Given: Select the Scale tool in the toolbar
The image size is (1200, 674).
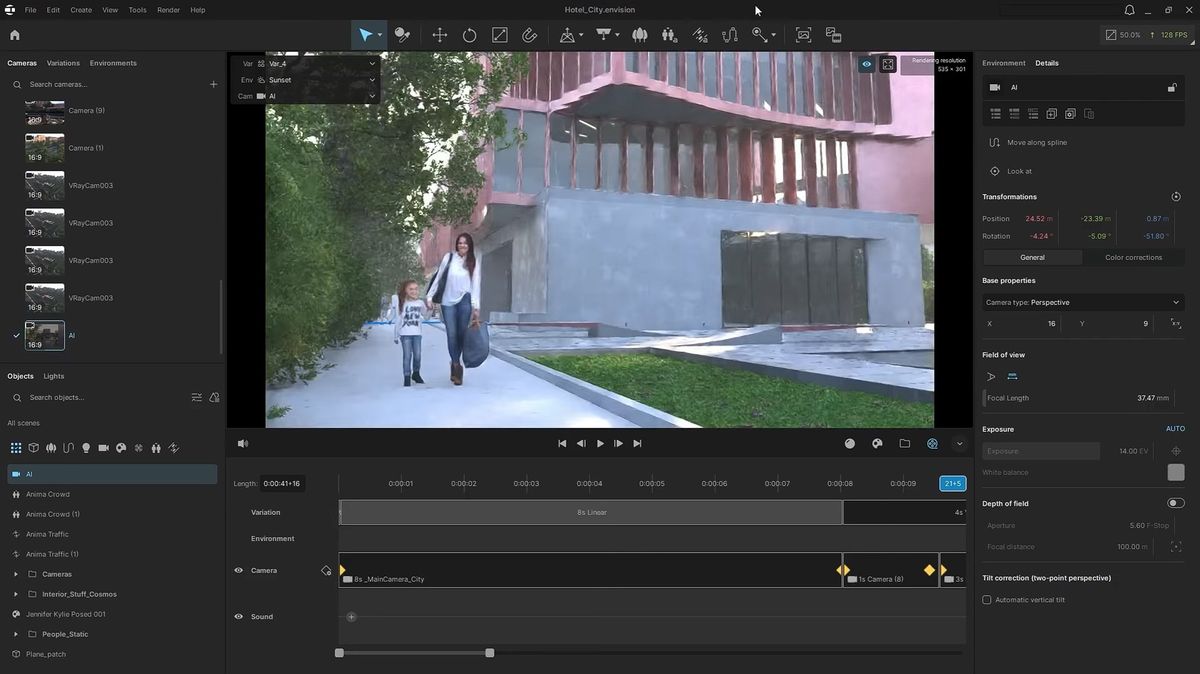Looking at the screenshot, I should [x=499, y=35].
